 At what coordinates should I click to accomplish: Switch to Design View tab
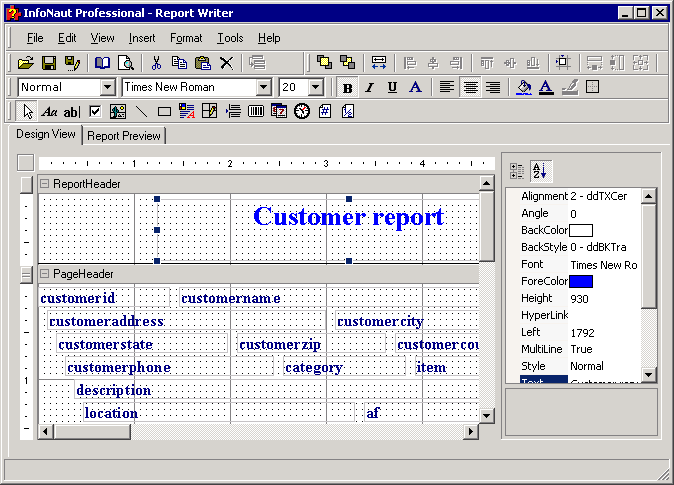coord(46,134)
